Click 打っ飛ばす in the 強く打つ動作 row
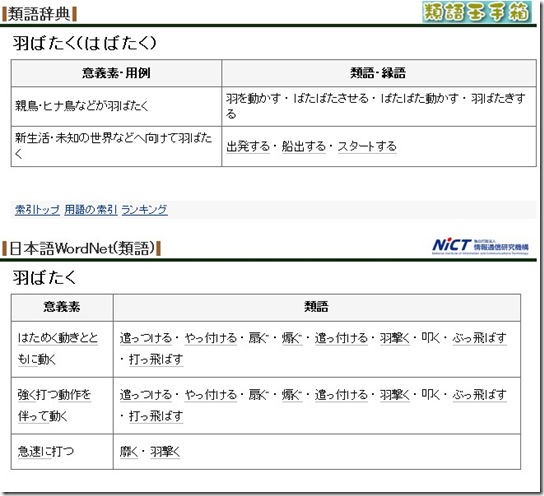 [x=156, y=416]
